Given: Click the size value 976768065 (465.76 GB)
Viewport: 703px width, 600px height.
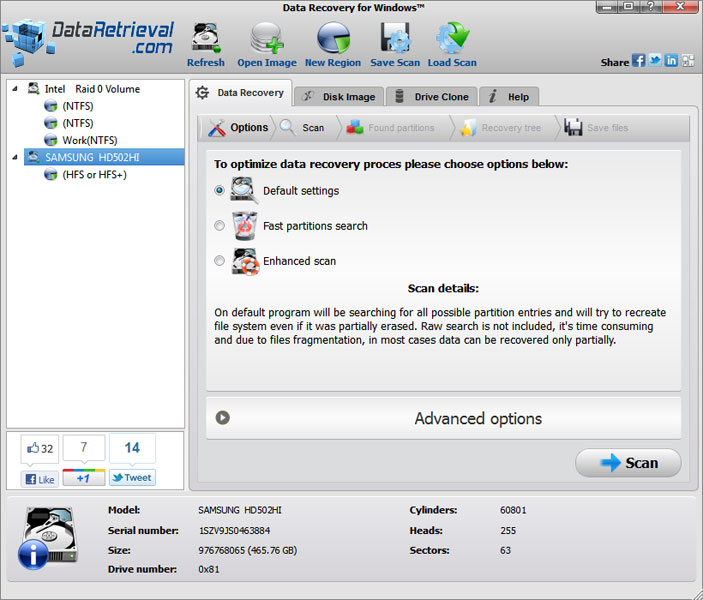Looking at the screenshot, I should point(248,550).
